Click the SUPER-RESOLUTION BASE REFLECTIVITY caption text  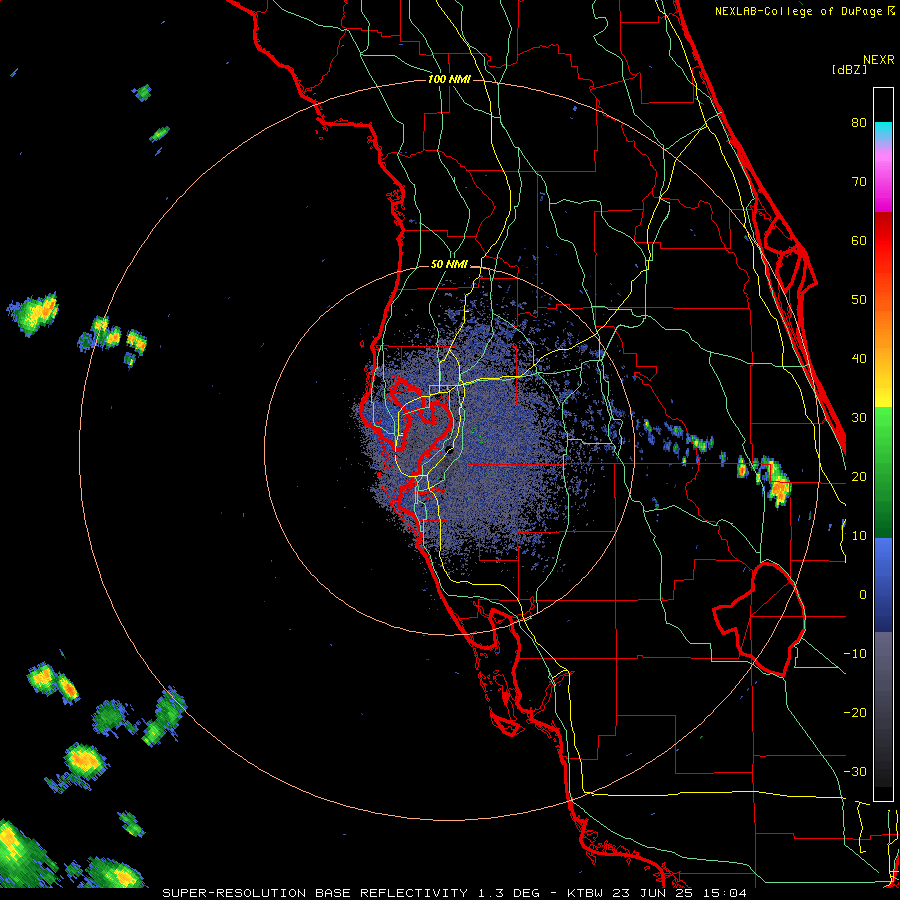pyautogui.click(x=315, y=893)
